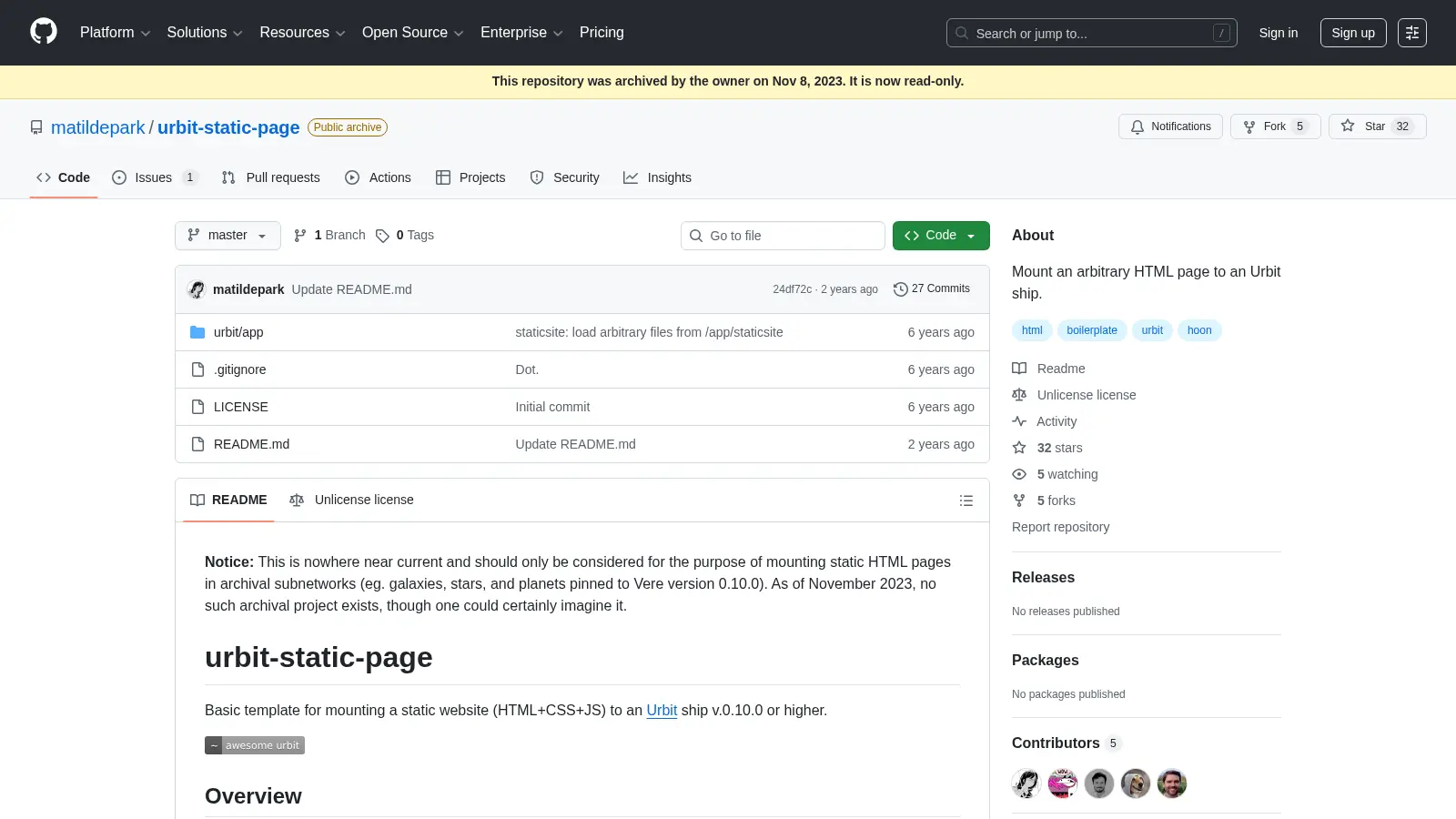
Task: Switch to the Code tab
Action: point(64,177)
